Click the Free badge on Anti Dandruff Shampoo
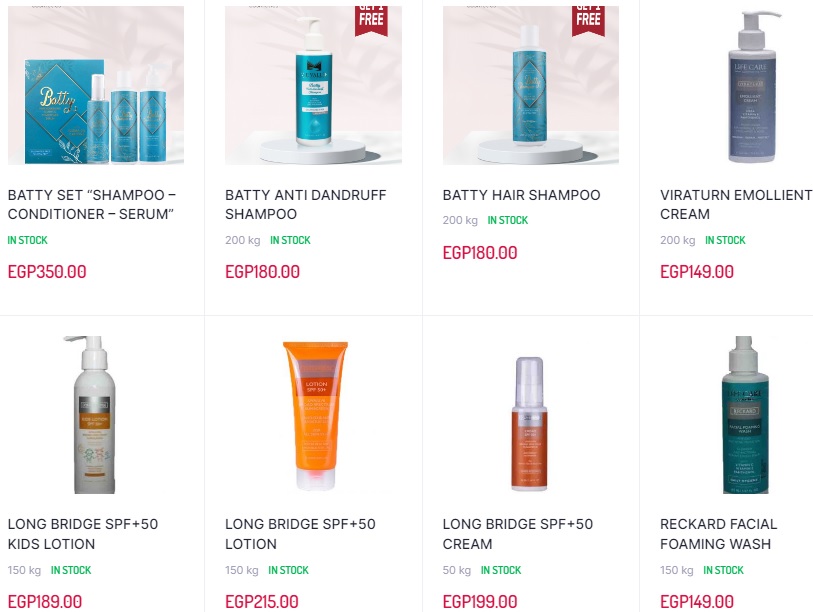Viewport: 813px width, 612px height. [371, 21]
